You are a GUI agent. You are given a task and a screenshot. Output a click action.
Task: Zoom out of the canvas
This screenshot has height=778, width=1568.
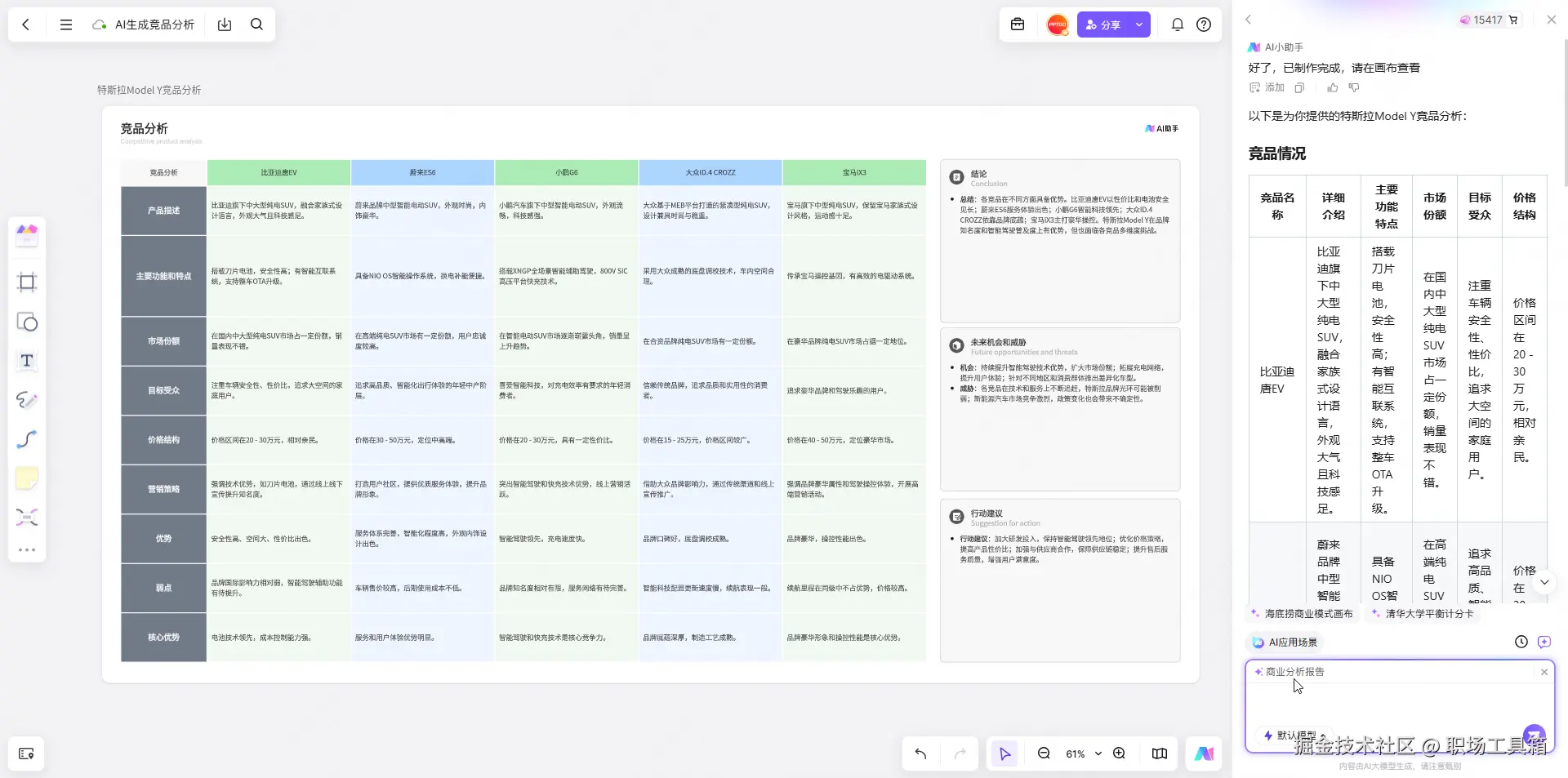pos(1044,754)
